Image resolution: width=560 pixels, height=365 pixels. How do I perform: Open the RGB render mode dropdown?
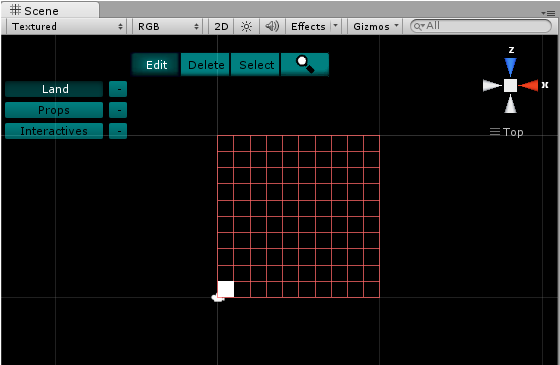coord(168,26)
